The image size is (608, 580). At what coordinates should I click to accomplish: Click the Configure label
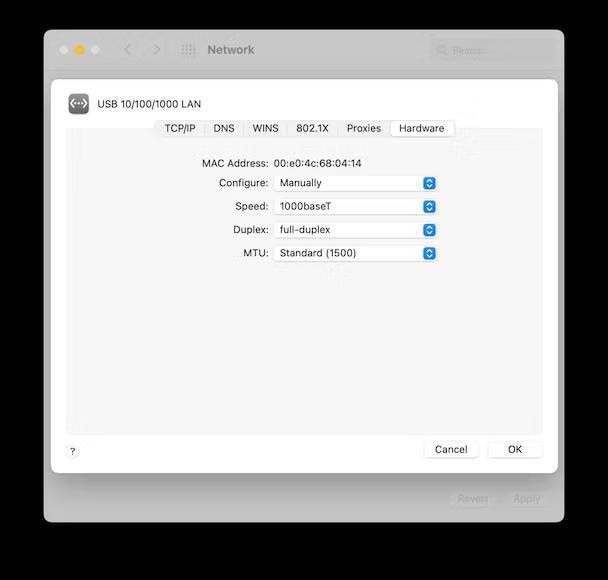tap(244, 183)
